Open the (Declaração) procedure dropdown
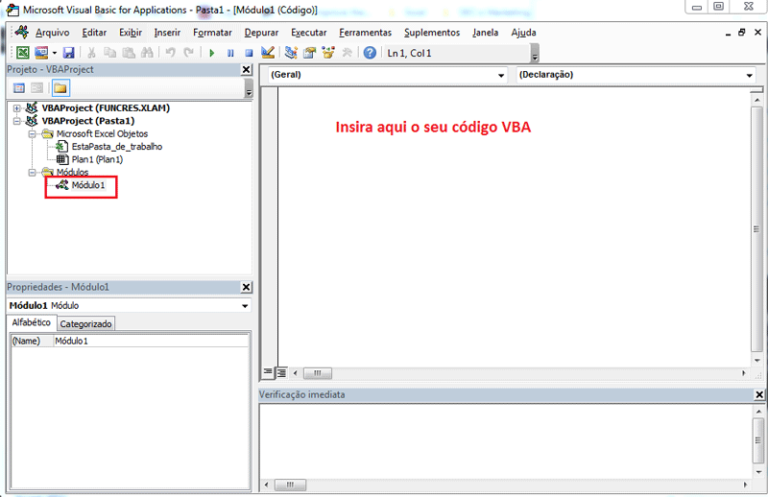Viewport: 768px width, 497px height. tap(749, 75)
